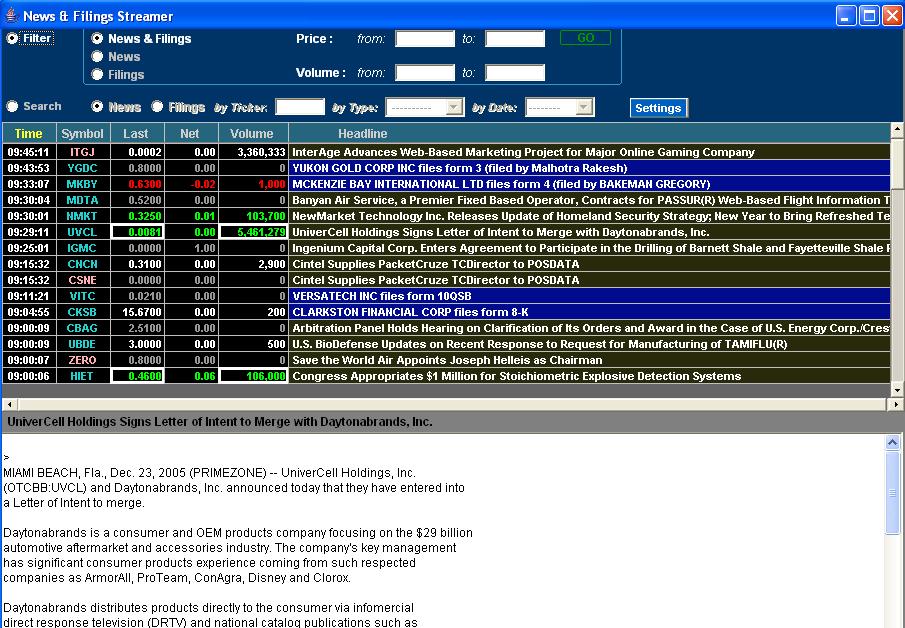Screen dimensions: 905x628
Task: Click the Price from input field
Action: coord(425,39)
